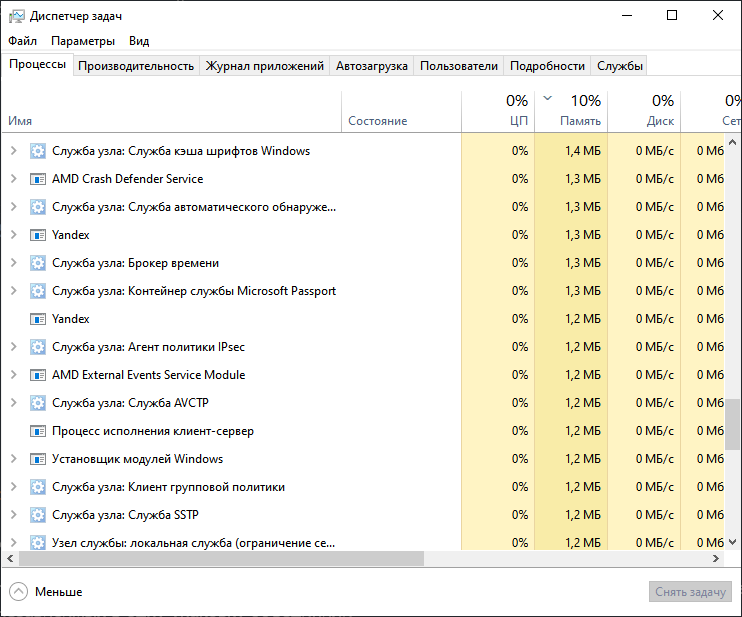Click vertical scrollbar up arrow
Image resolution: width=742 pixels, height=617 pixels.
coord(733,141)
